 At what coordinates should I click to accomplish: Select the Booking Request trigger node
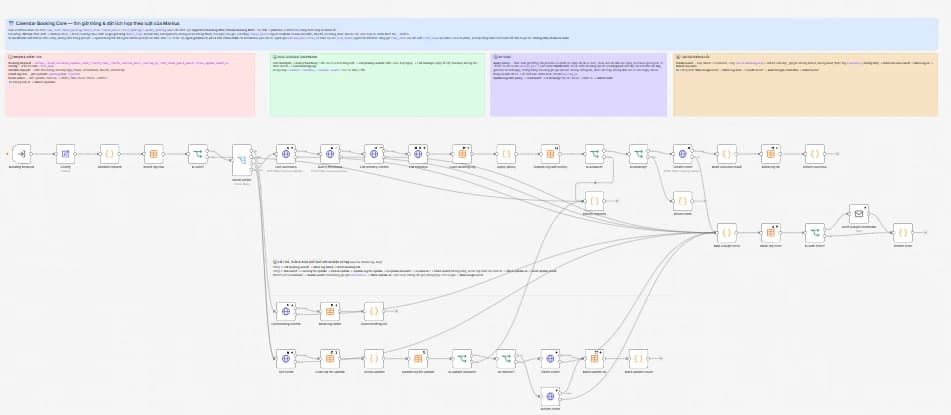pyautogui.click(x=21, y=154)
